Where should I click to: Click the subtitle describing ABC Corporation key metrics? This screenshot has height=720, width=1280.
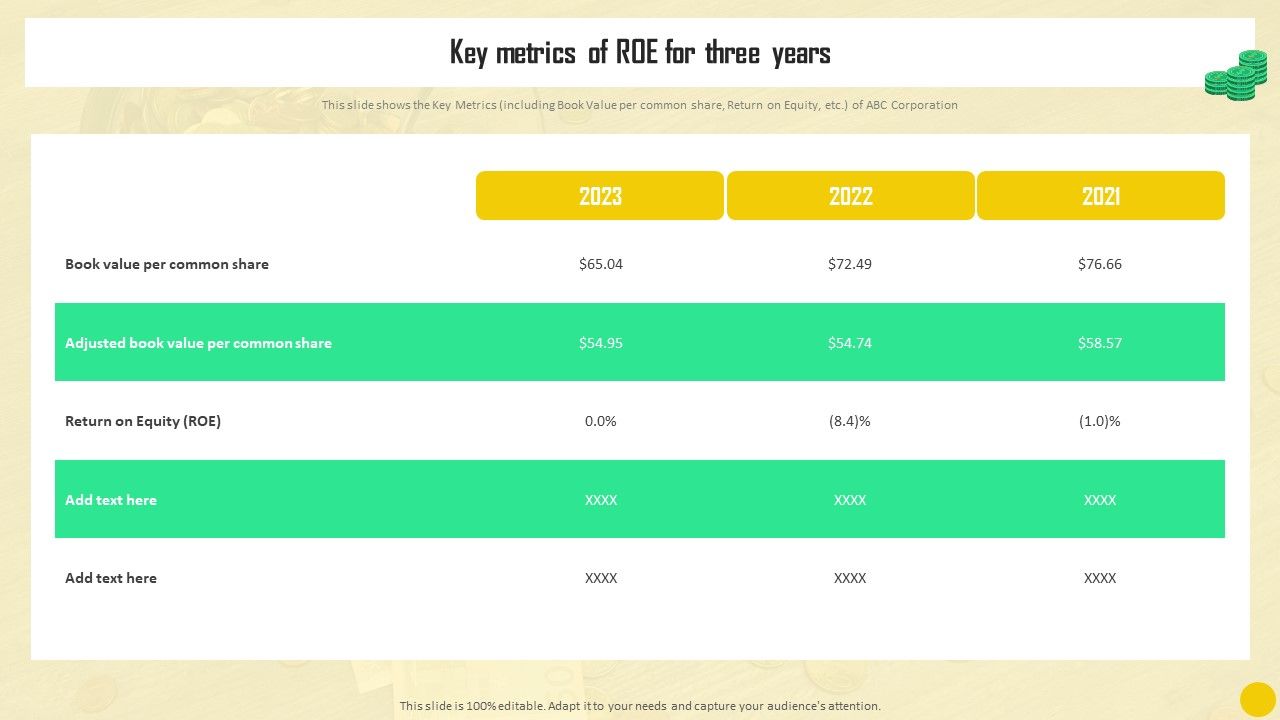[640, 105]
